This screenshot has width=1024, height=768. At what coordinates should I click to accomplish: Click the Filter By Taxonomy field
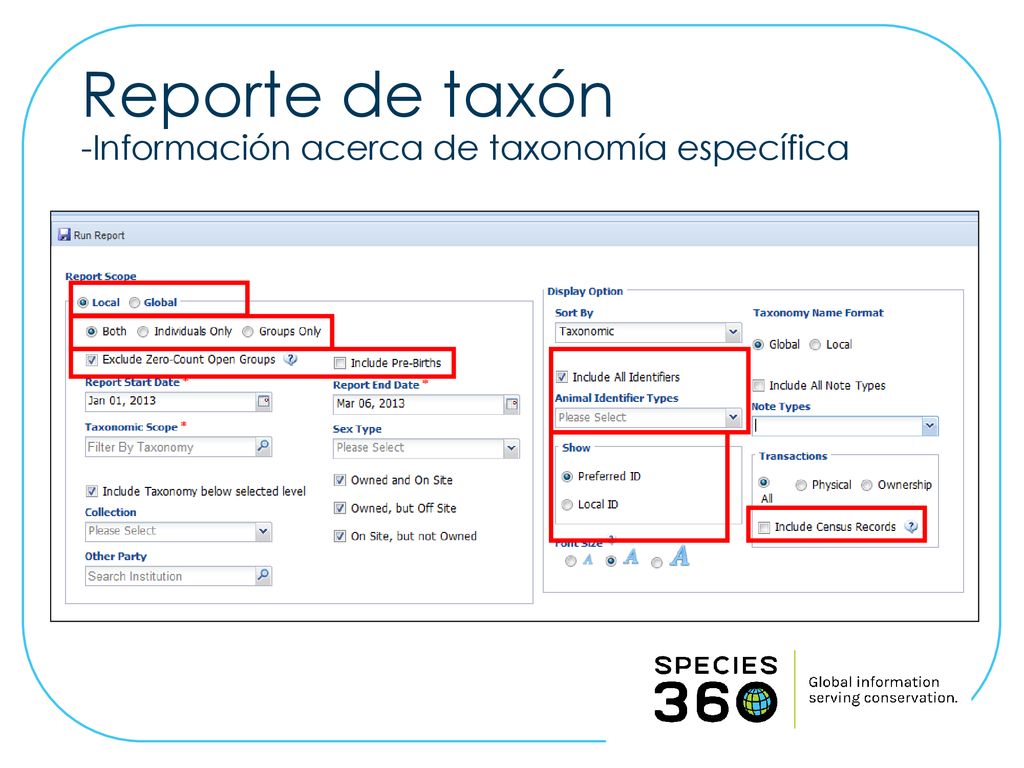pos(170,447)
